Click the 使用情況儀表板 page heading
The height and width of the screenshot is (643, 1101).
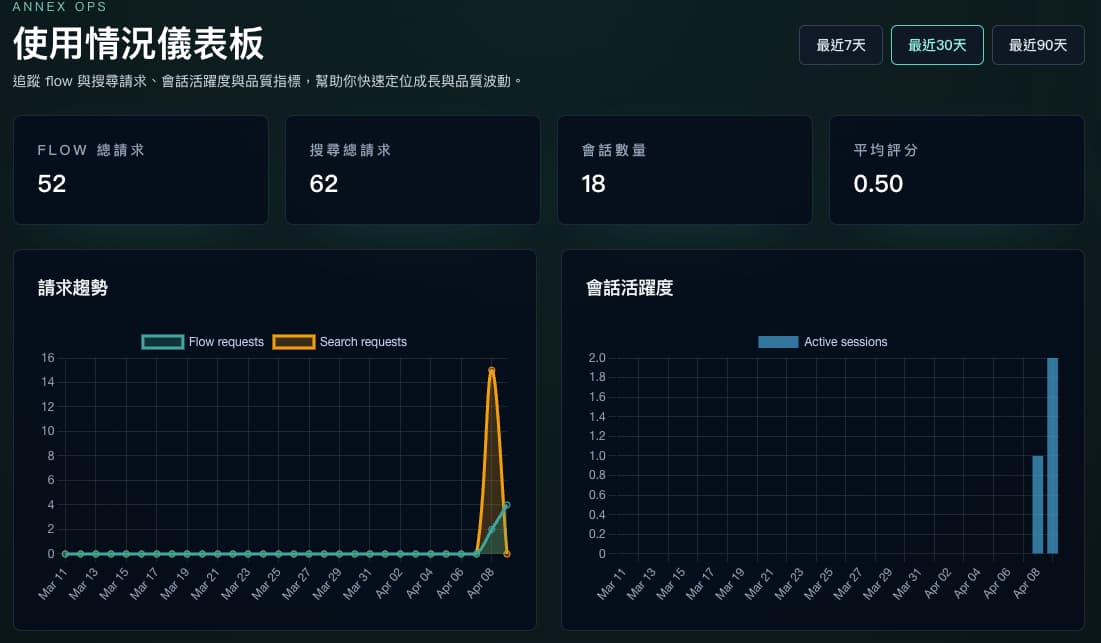(138, 44)
